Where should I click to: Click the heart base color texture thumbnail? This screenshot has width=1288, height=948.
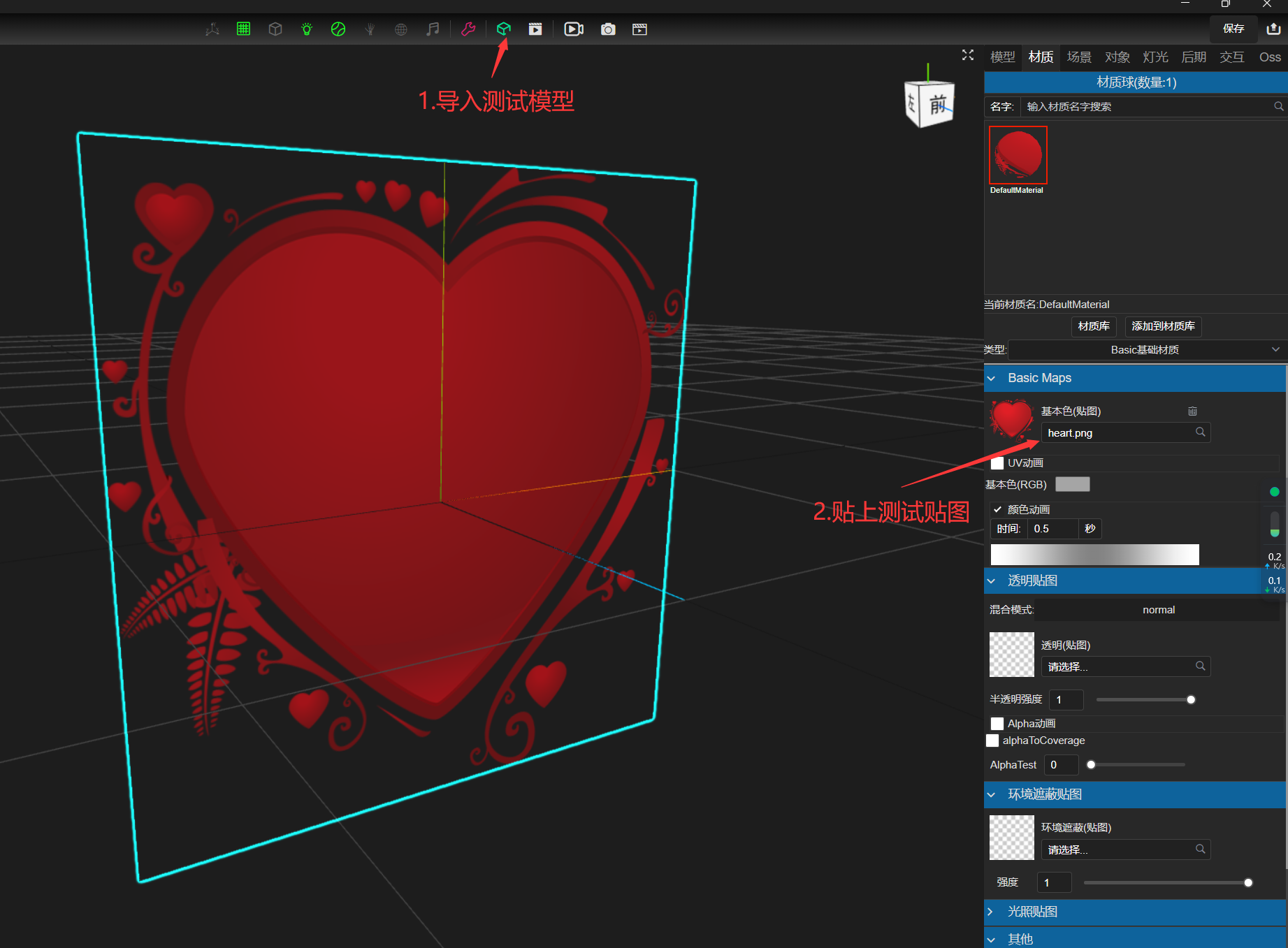point(1011,419)
